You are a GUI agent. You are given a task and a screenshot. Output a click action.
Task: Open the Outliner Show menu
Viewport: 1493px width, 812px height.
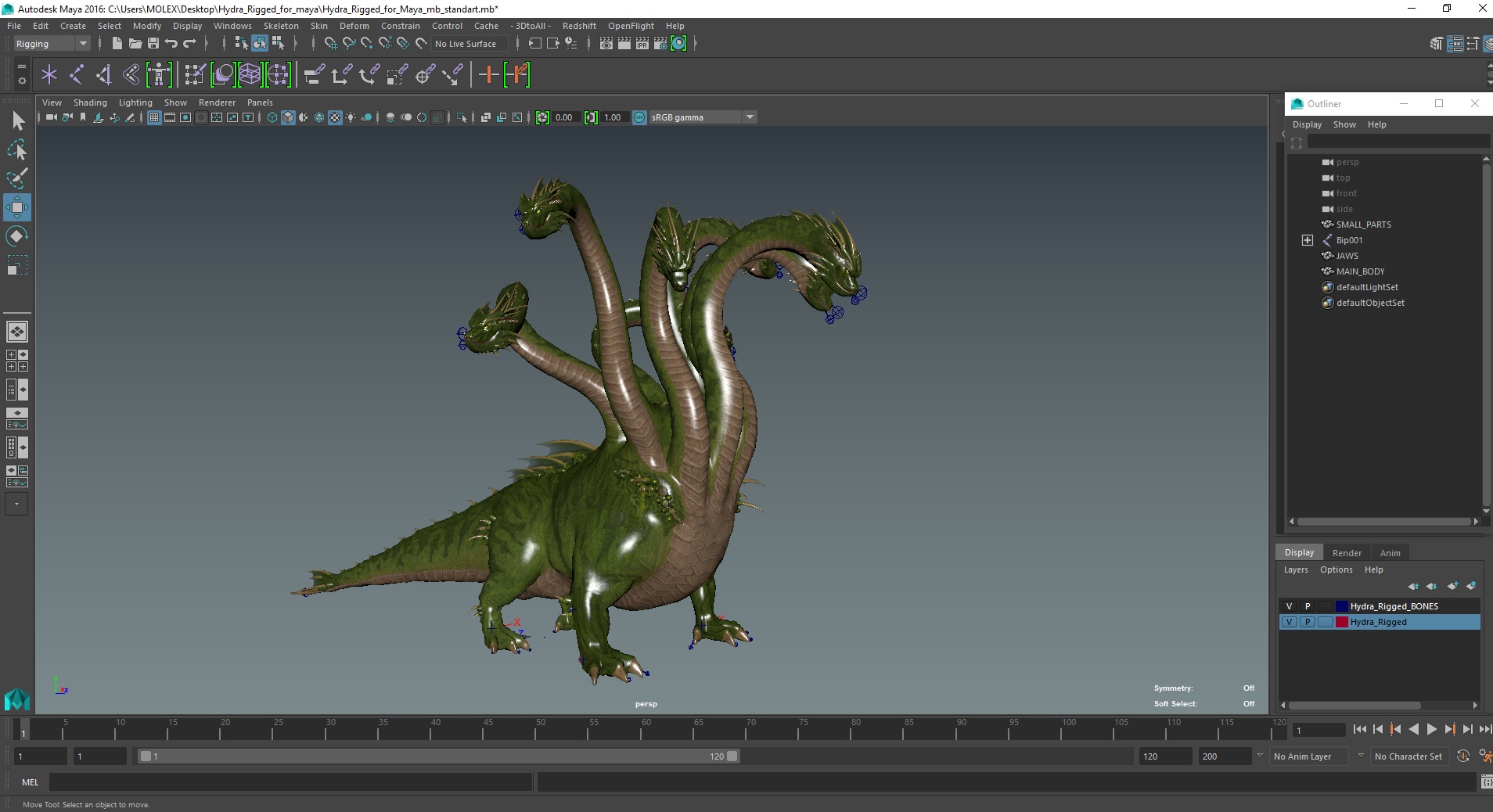(x=1344, y=124)
